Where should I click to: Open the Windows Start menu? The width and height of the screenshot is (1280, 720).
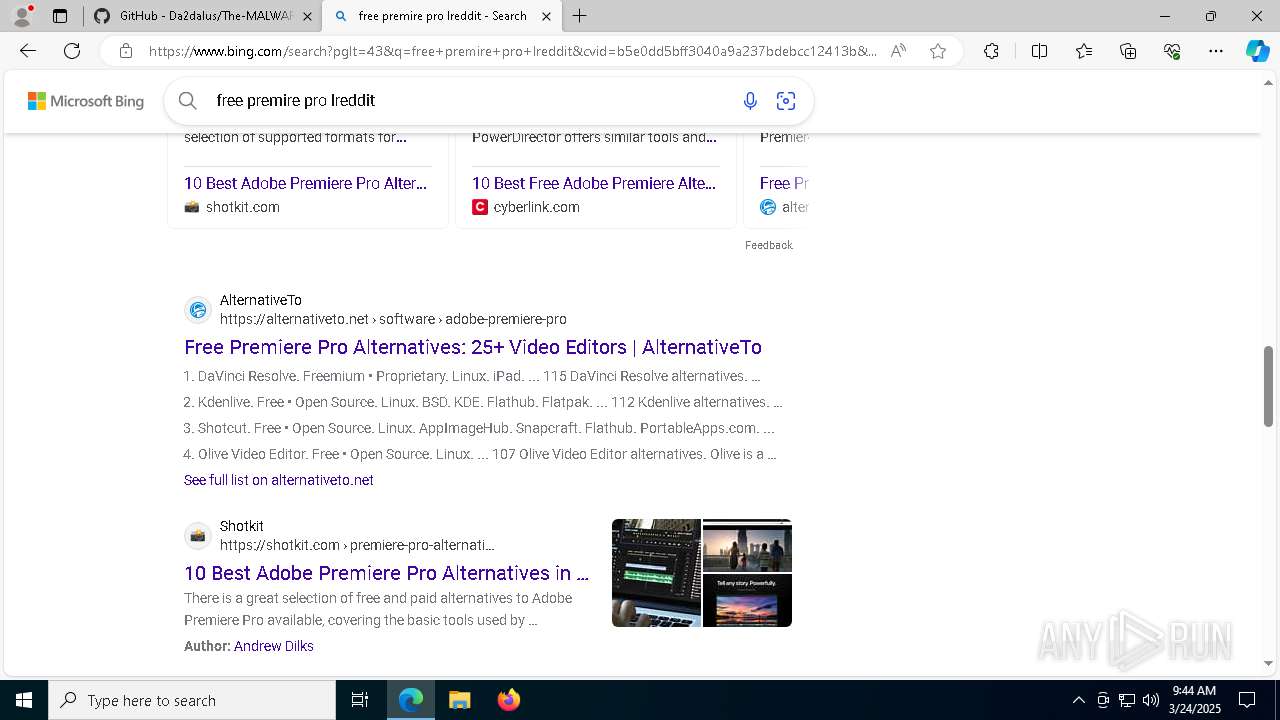[x=24, y=700]
